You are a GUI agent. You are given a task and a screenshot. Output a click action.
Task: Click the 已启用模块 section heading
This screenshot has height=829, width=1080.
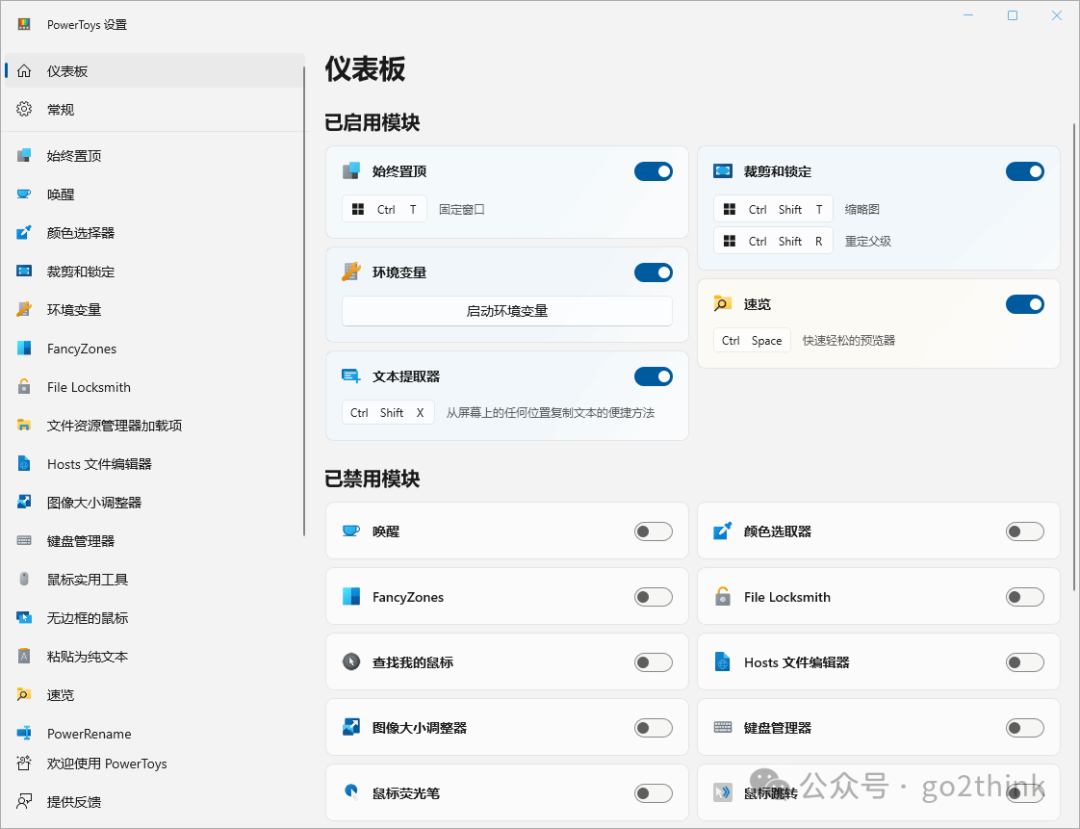pos(372,123)
